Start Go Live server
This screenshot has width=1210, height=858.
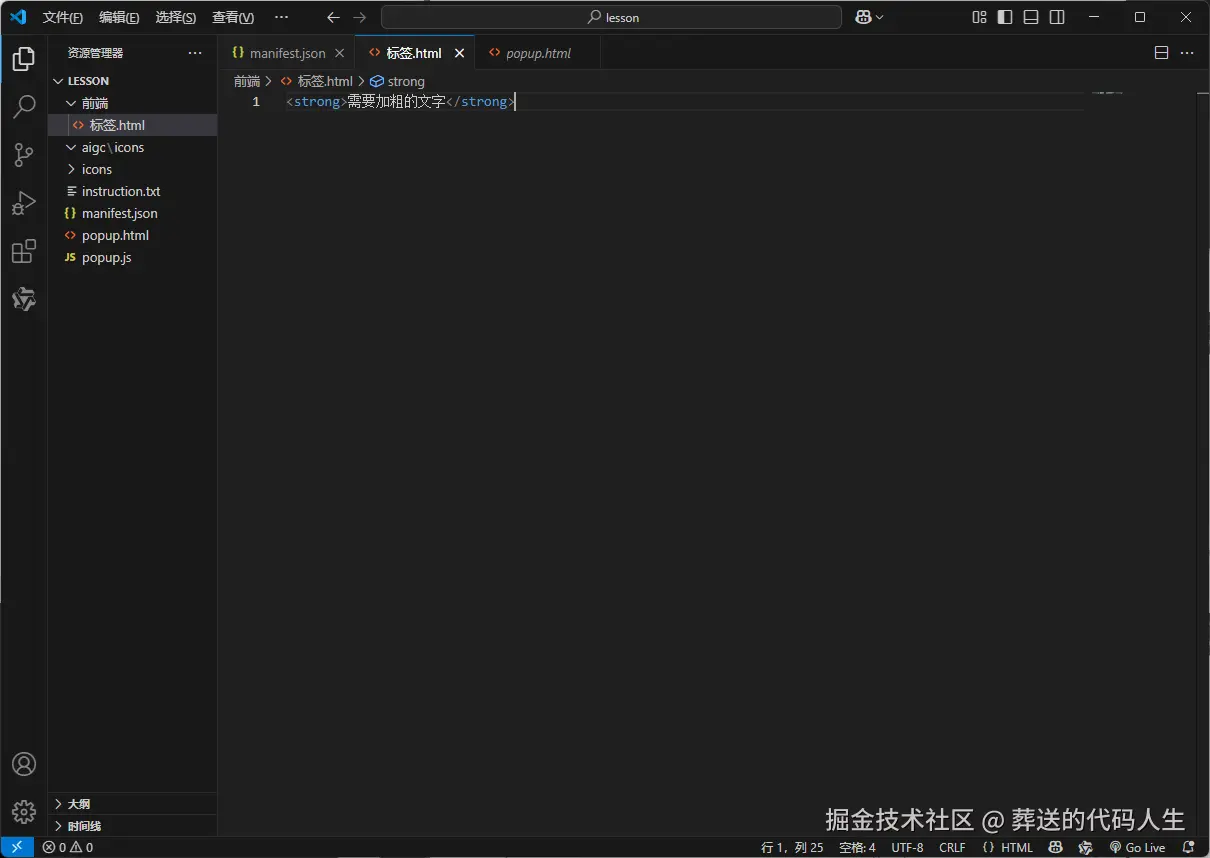click(1137, 847)
